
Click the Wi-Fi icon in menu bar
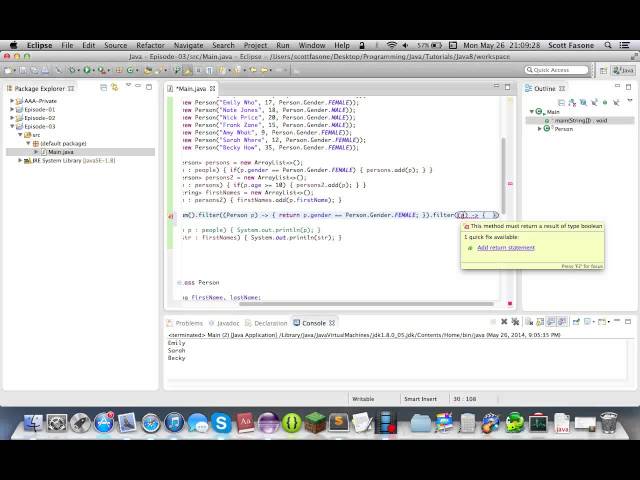[x=392, y=45]
